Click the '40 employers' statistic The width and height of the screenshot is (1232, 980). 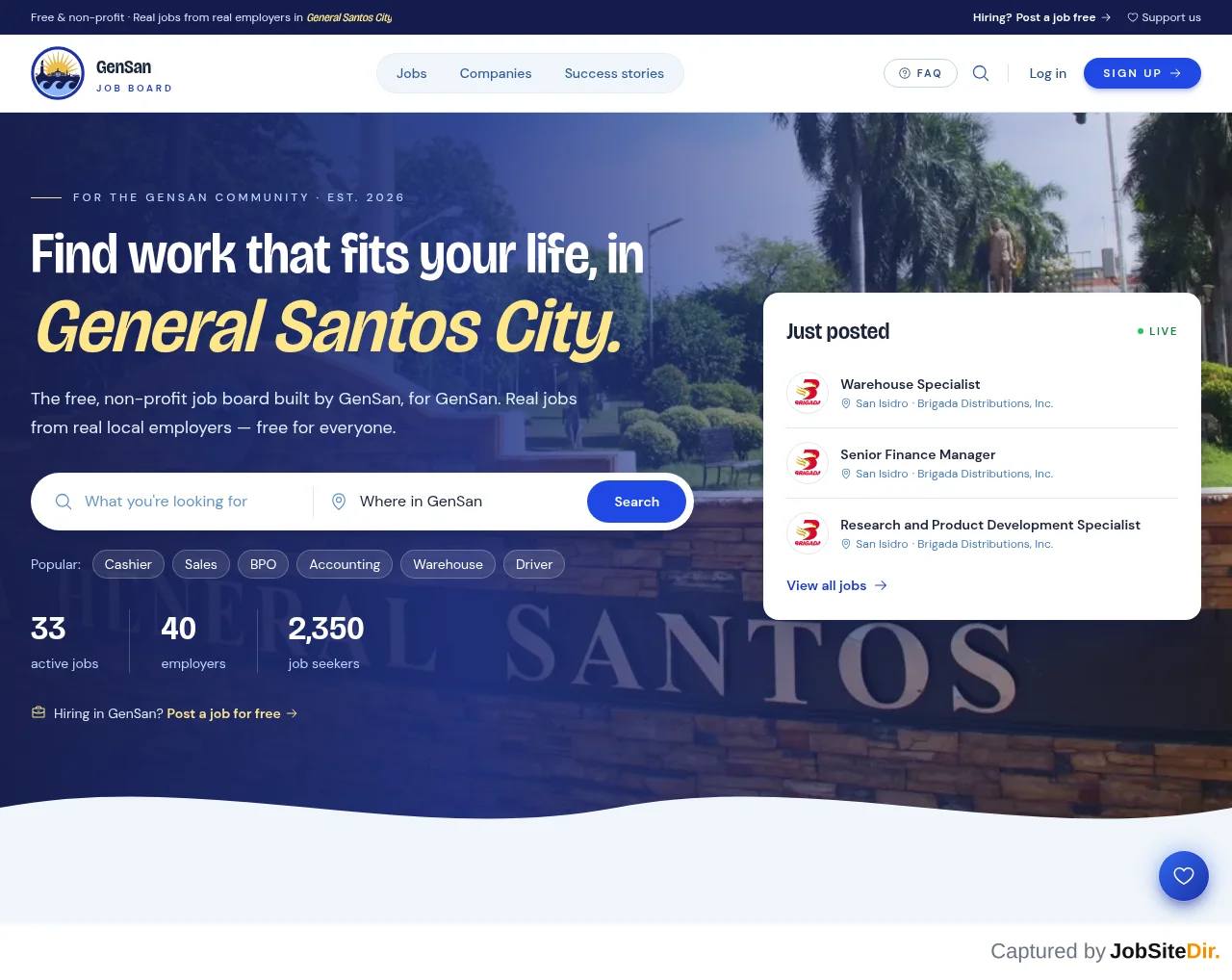[x=193, y=642]
